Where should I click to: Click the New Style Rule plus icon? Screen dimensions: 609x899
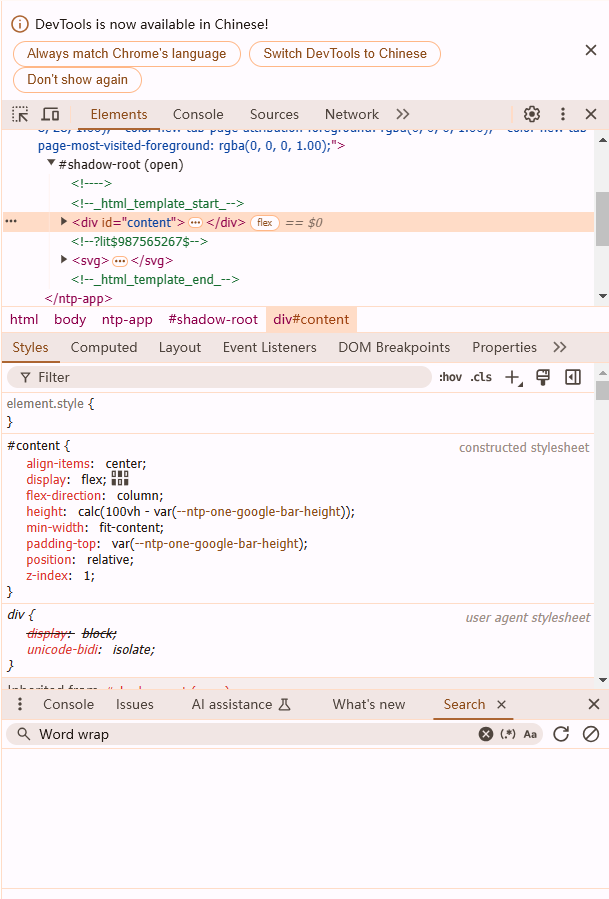click(513, 377)
